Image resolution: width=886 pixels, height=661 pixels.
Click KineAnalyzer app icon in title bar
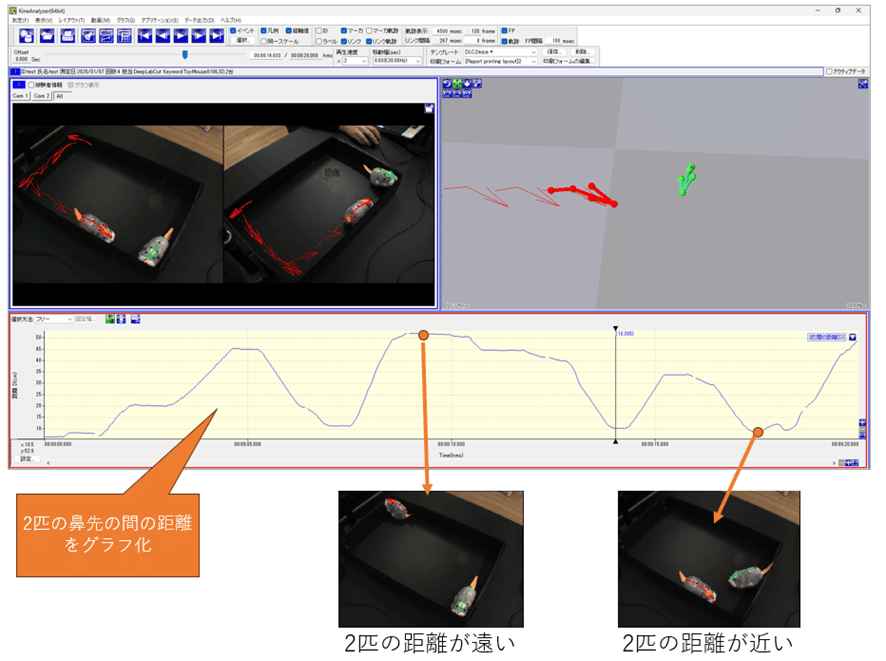13,11
